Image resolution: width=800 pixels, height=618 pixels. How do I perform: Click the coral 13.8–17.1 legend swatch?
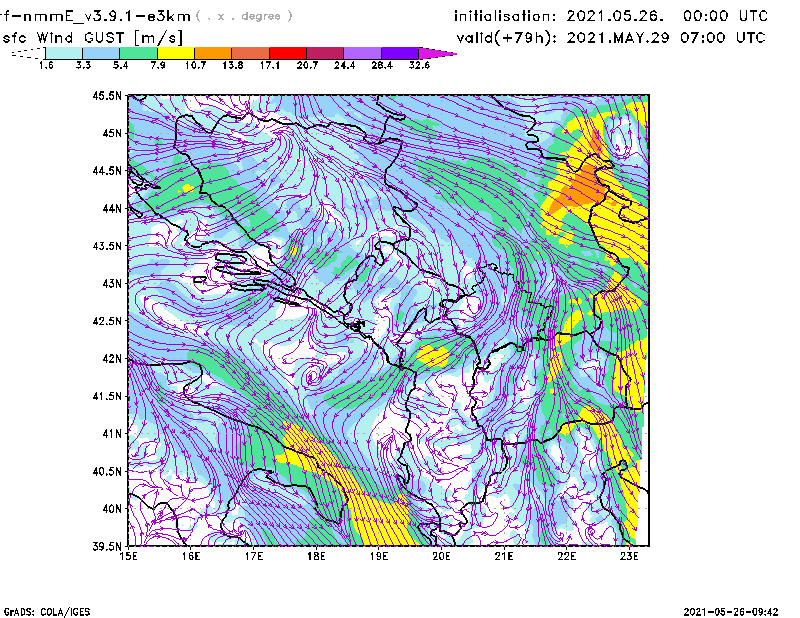tap(251, 53)
